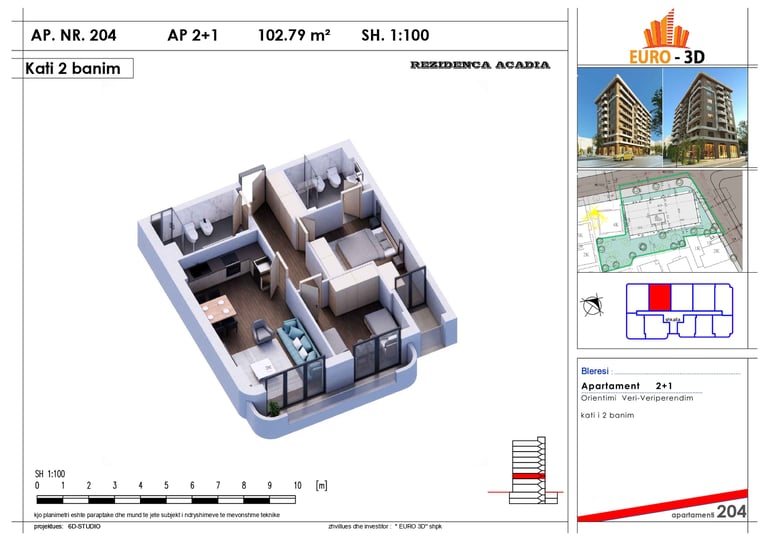The height and width of the screenshot is (542, 768).
Task: Click the 'Kati 2 banim' boxed label
Action: (73, 68)
